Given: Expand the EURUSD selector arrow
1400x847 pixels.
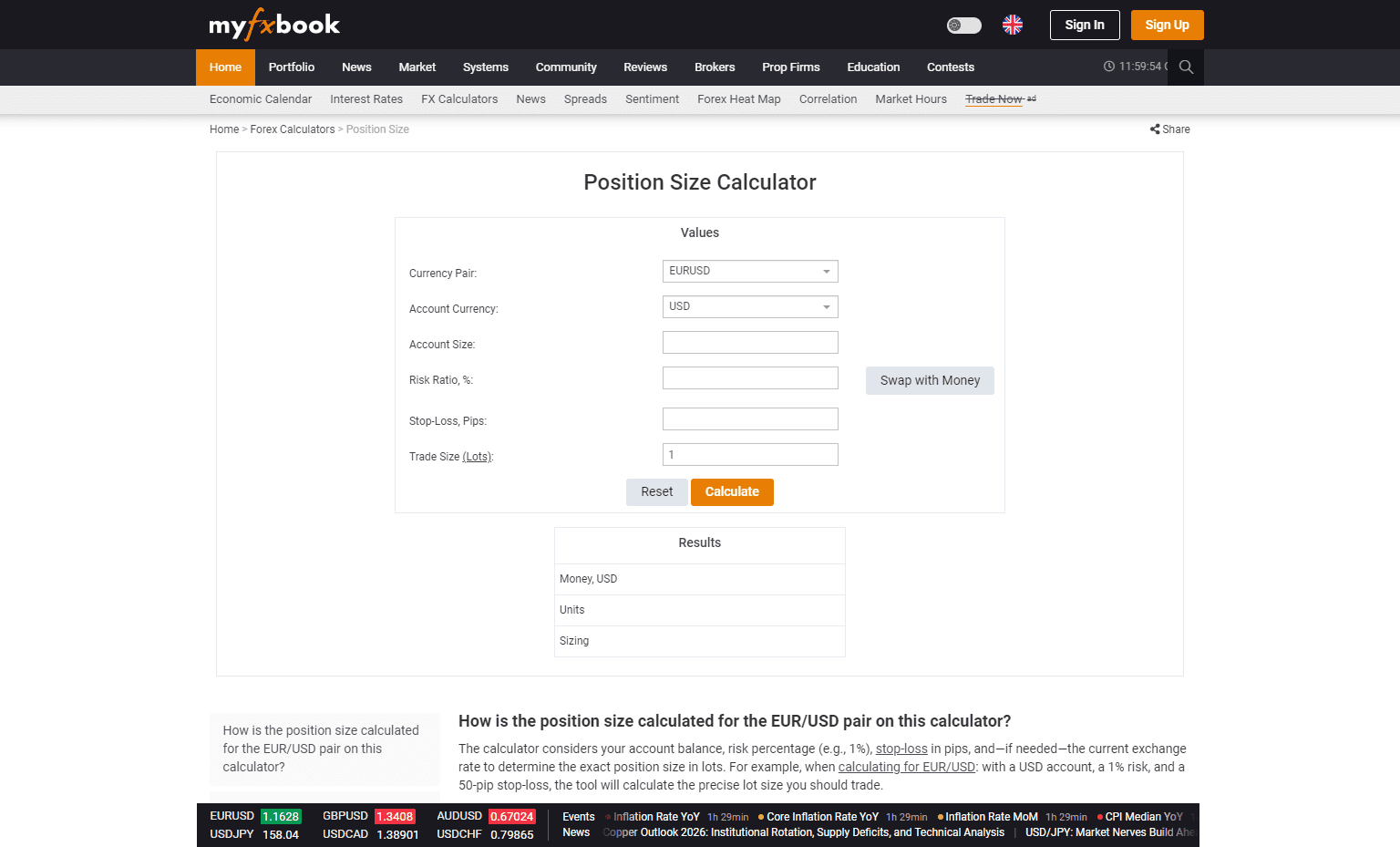Looking at the screenshot, I should click(827, 271).
